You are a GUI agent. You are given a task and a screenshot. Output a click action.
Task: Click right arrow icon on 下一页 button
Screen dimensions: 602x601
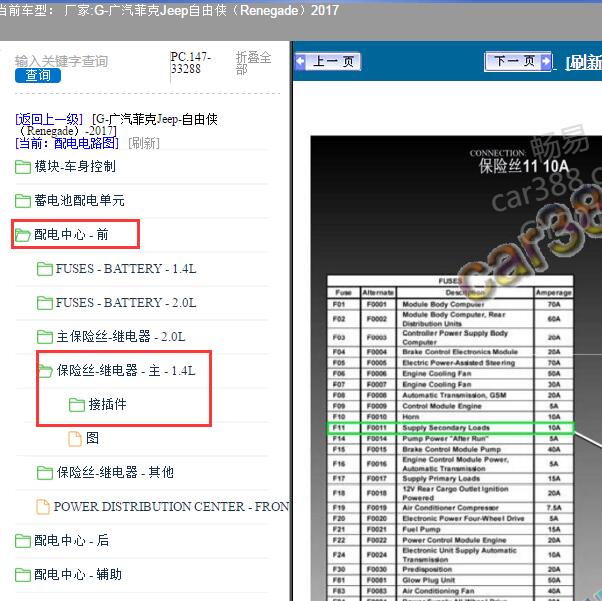point(545,61)
